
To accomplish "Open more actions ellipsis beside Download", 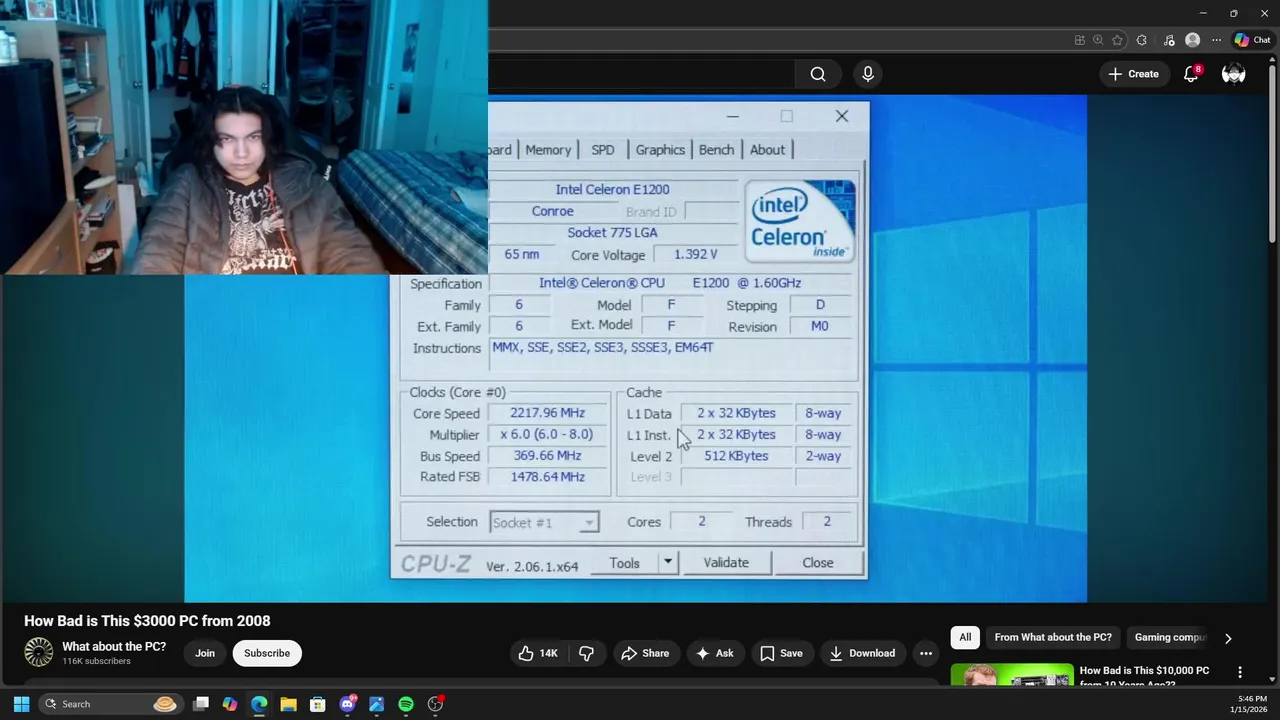I will (x=926, y=653).
